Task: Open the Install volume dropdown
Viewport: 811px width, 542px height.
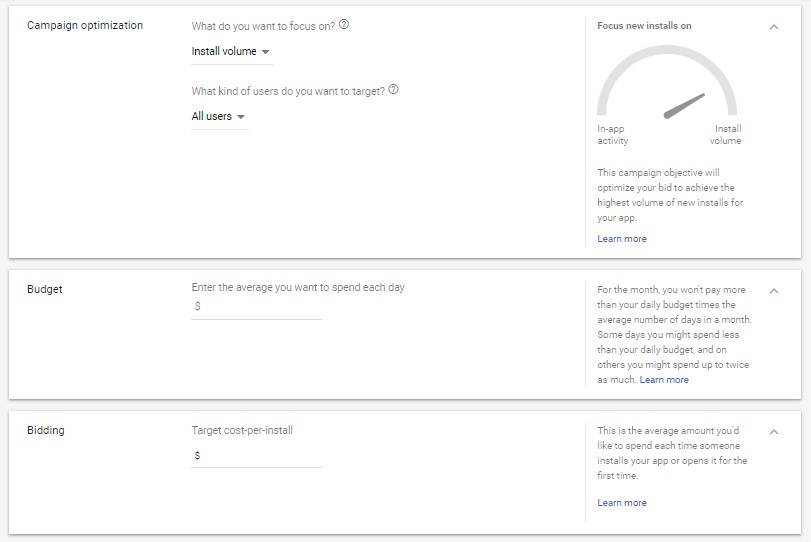Action: point(230,51)
